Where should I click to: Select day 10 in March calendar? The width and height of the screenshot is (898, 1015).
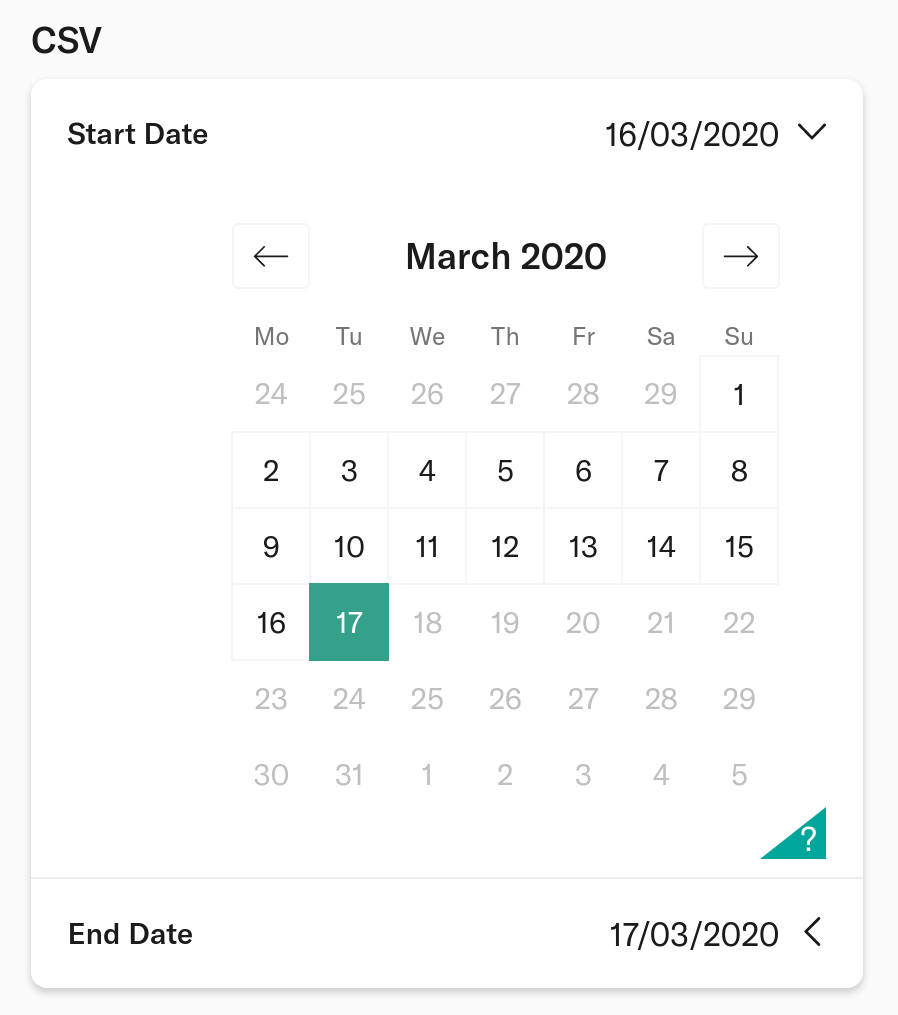(x=349, y=546)
